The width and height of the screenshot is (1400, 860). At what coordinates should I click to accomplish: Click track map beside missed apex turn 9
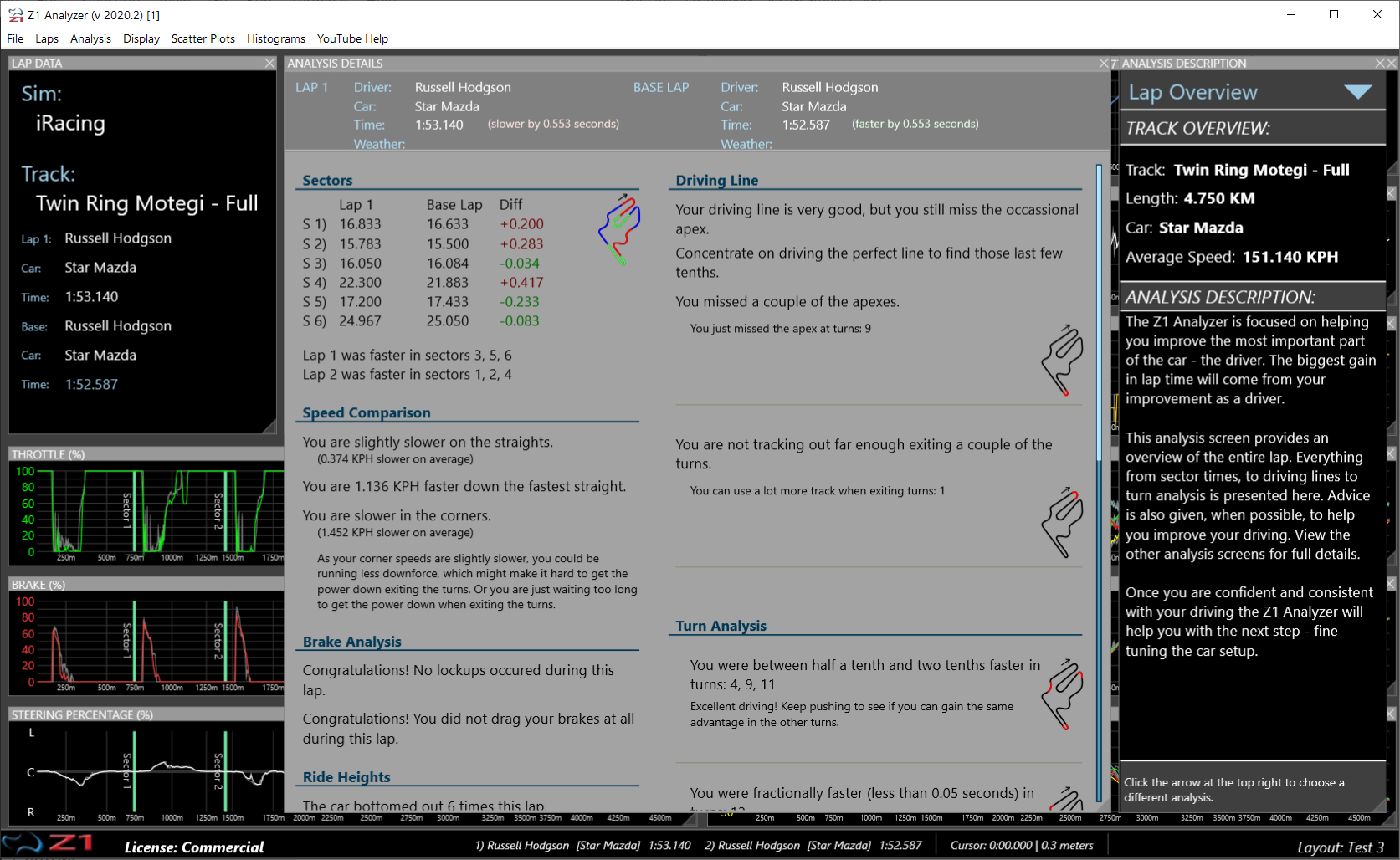[1062, 360]
